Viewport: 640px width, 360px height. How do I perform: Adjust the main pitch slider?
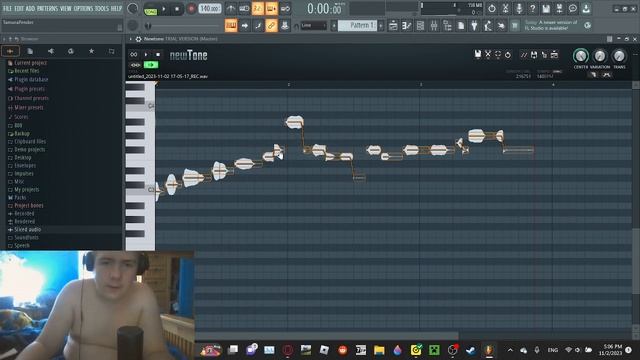[184, 26]
